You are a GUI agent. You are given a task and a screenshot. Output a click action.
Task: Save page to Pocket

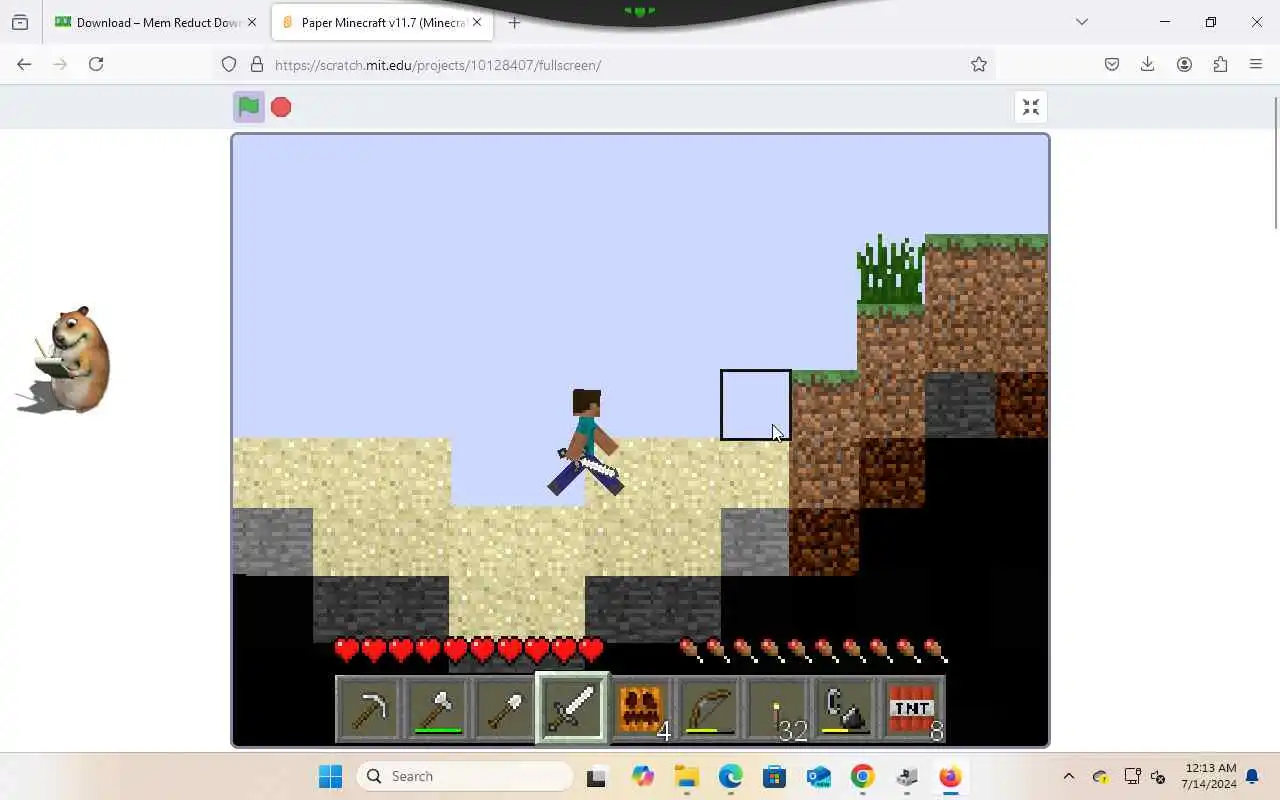[x=1112, y=64]
